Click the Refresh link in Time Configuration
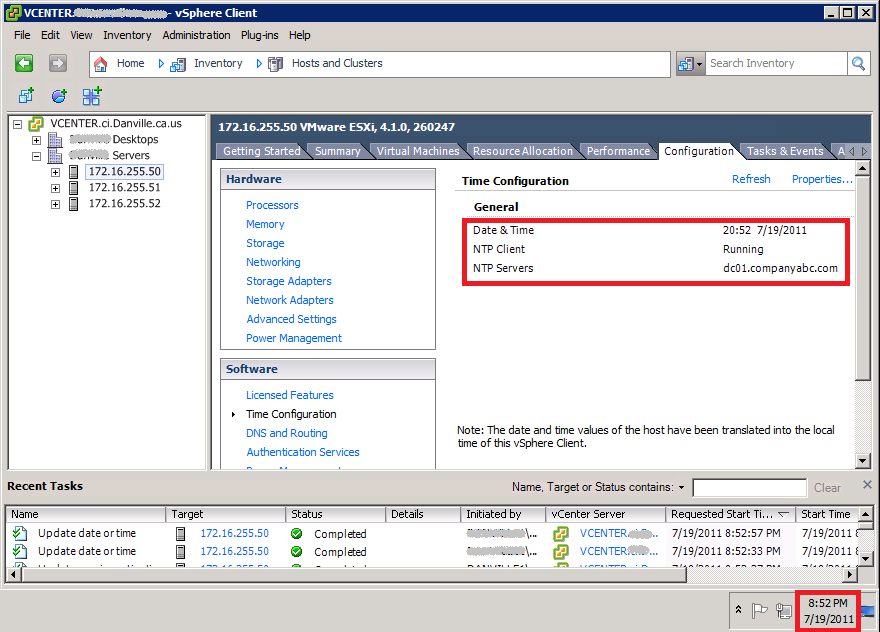The height and width of the screenshot is (632, 880). point(751,179)
